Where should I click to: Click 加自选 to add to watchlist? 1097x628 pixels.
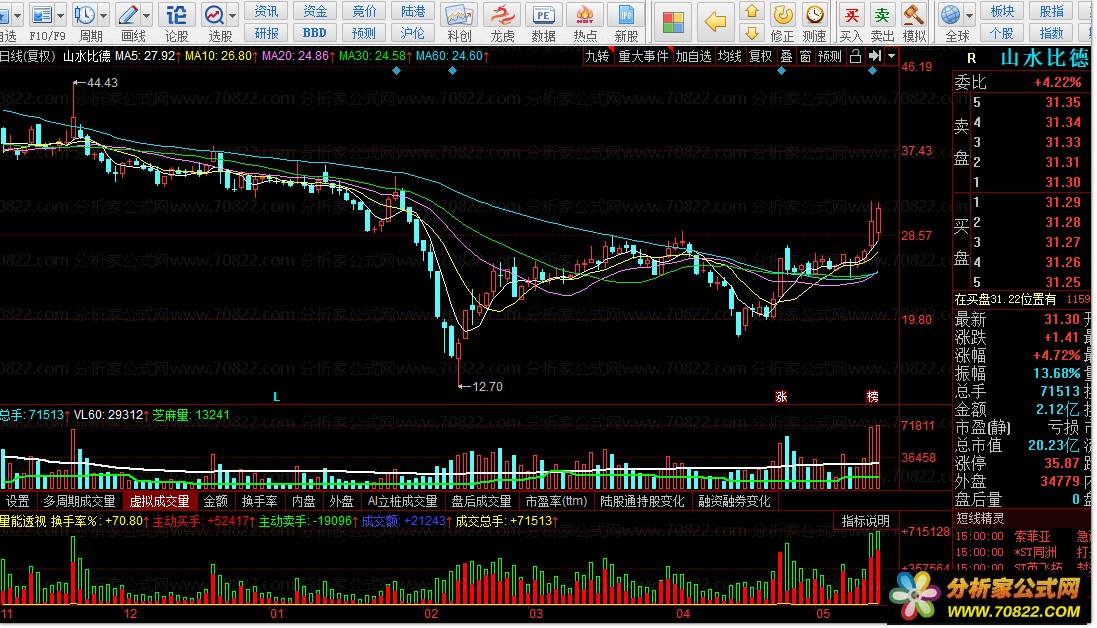(x=693, y=56)
